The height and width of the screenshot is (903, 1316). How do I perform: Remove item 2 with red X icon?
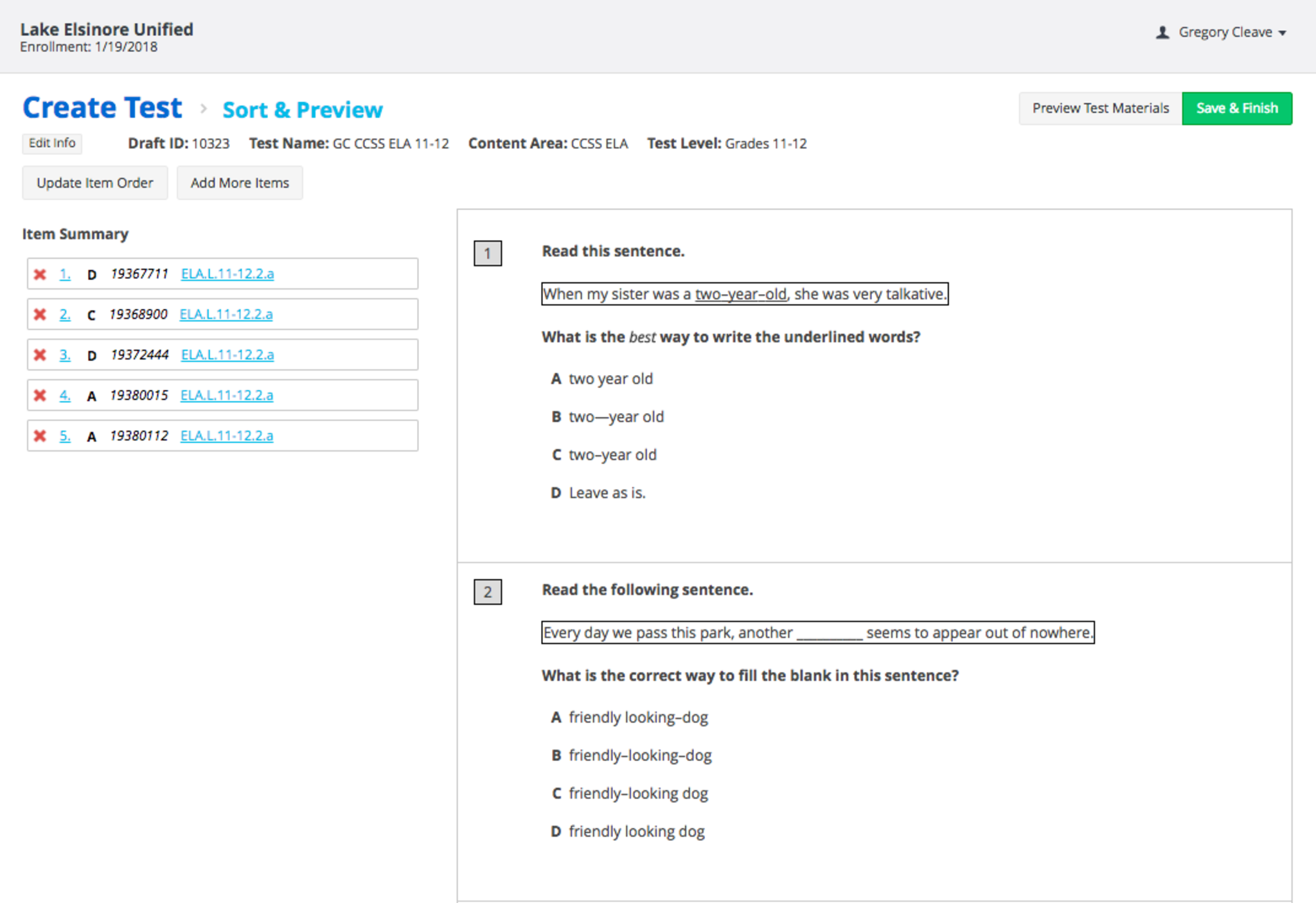(x=40, y=315)
